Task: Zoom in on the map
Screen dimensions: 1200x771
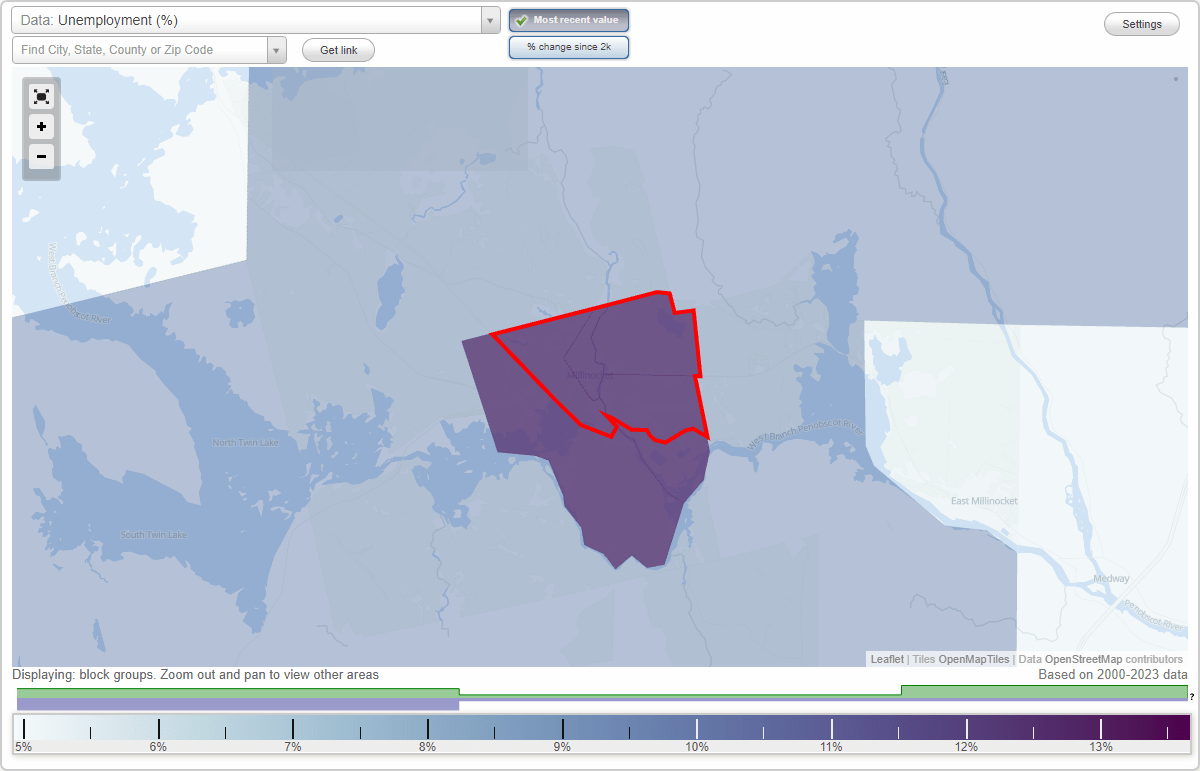Action: (41, 127)
